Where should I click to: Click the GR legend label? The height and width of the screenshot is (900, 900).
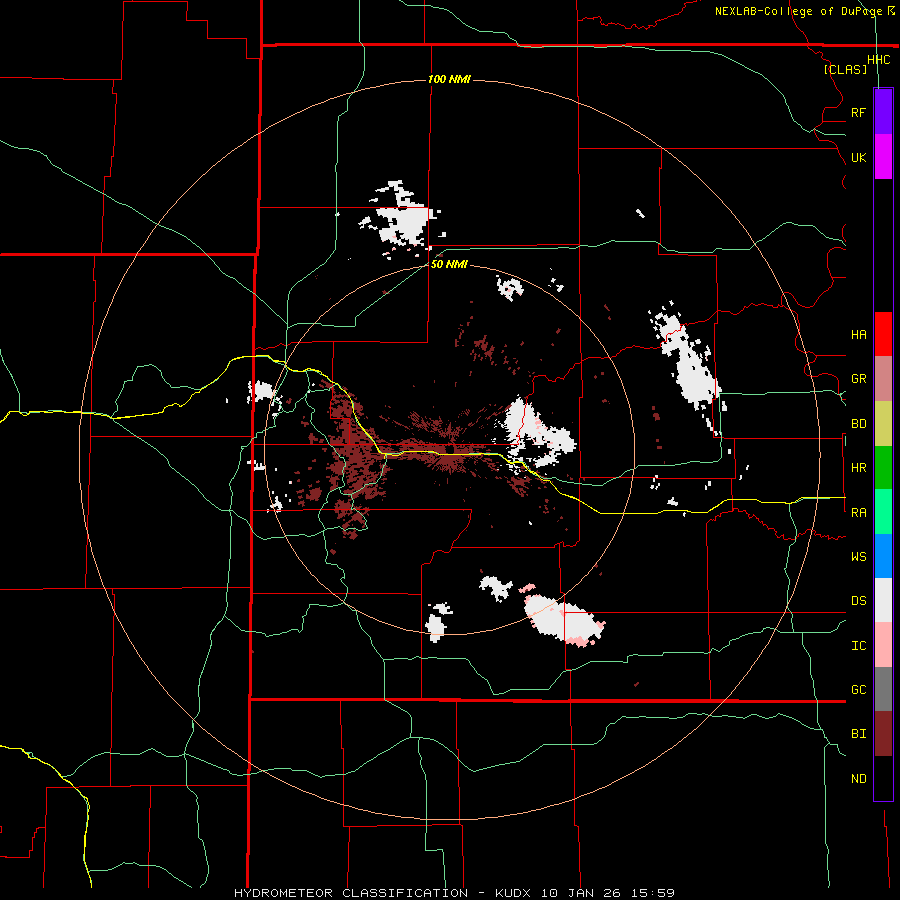[858, 379]
